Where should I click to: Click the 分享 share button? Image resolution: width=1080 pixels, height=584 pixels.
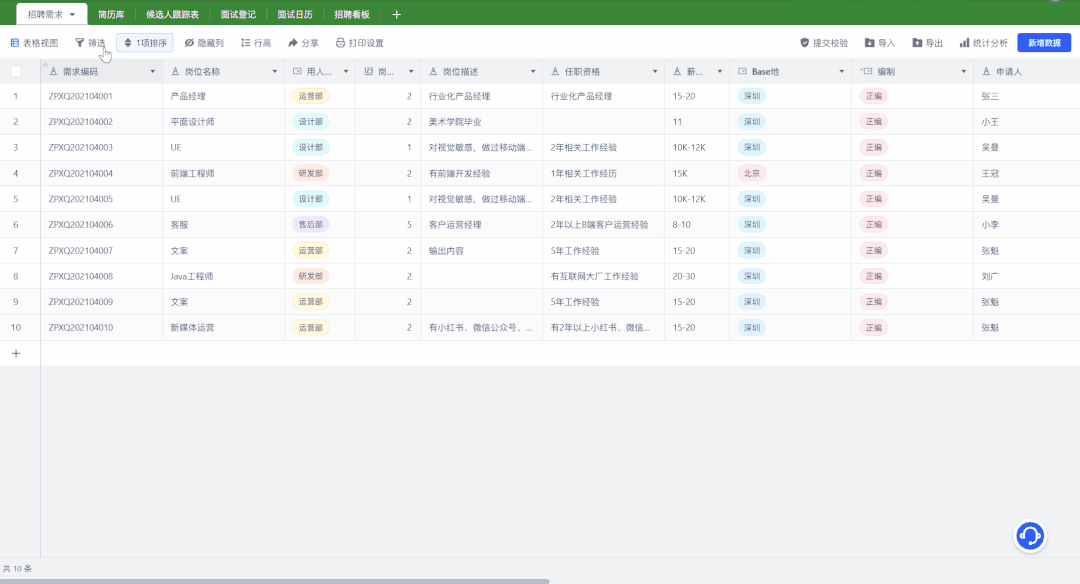click(303, 43)
